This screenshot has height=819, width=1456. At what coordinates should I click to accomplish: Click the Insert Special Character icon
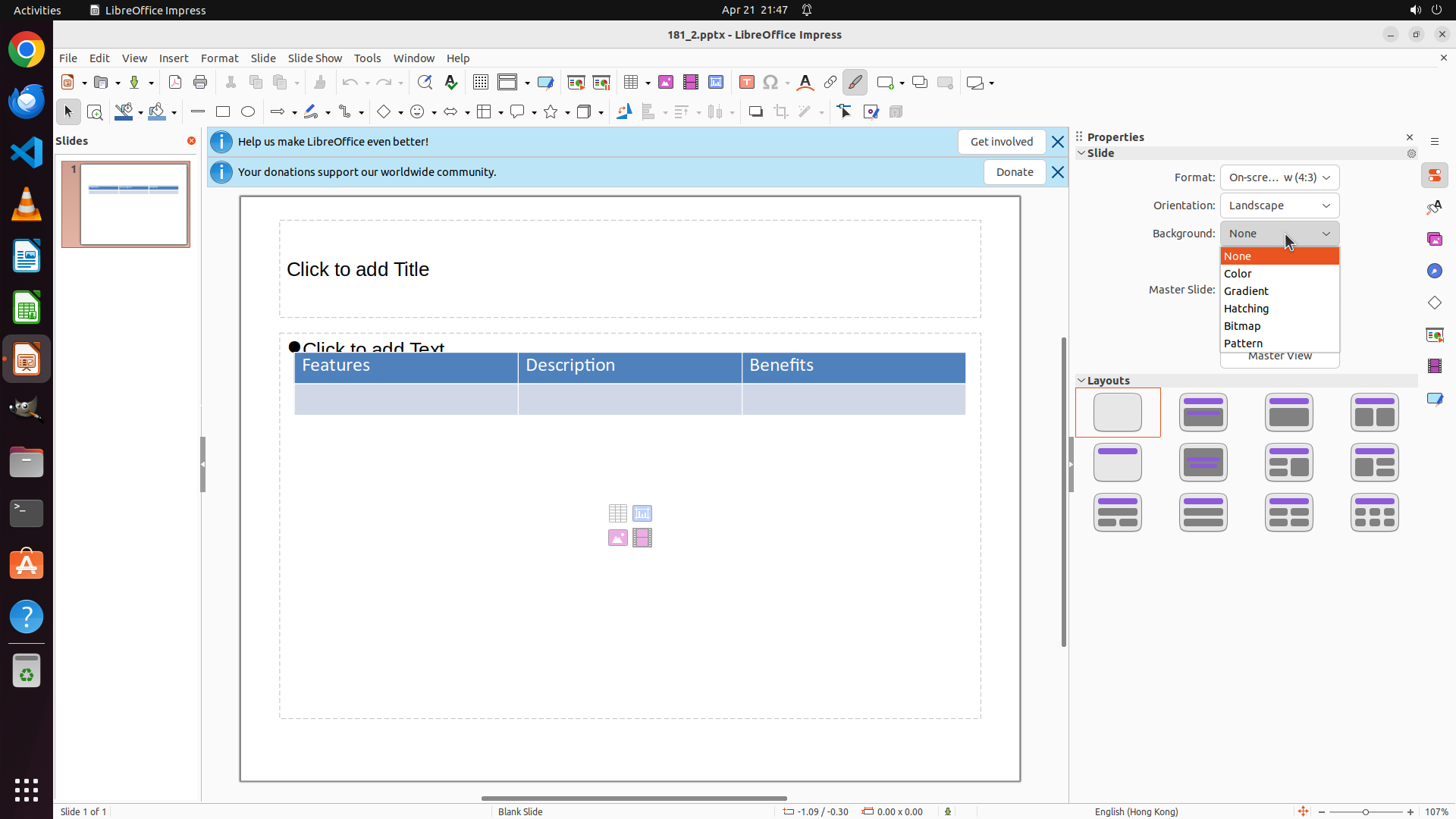click(771, 83)
